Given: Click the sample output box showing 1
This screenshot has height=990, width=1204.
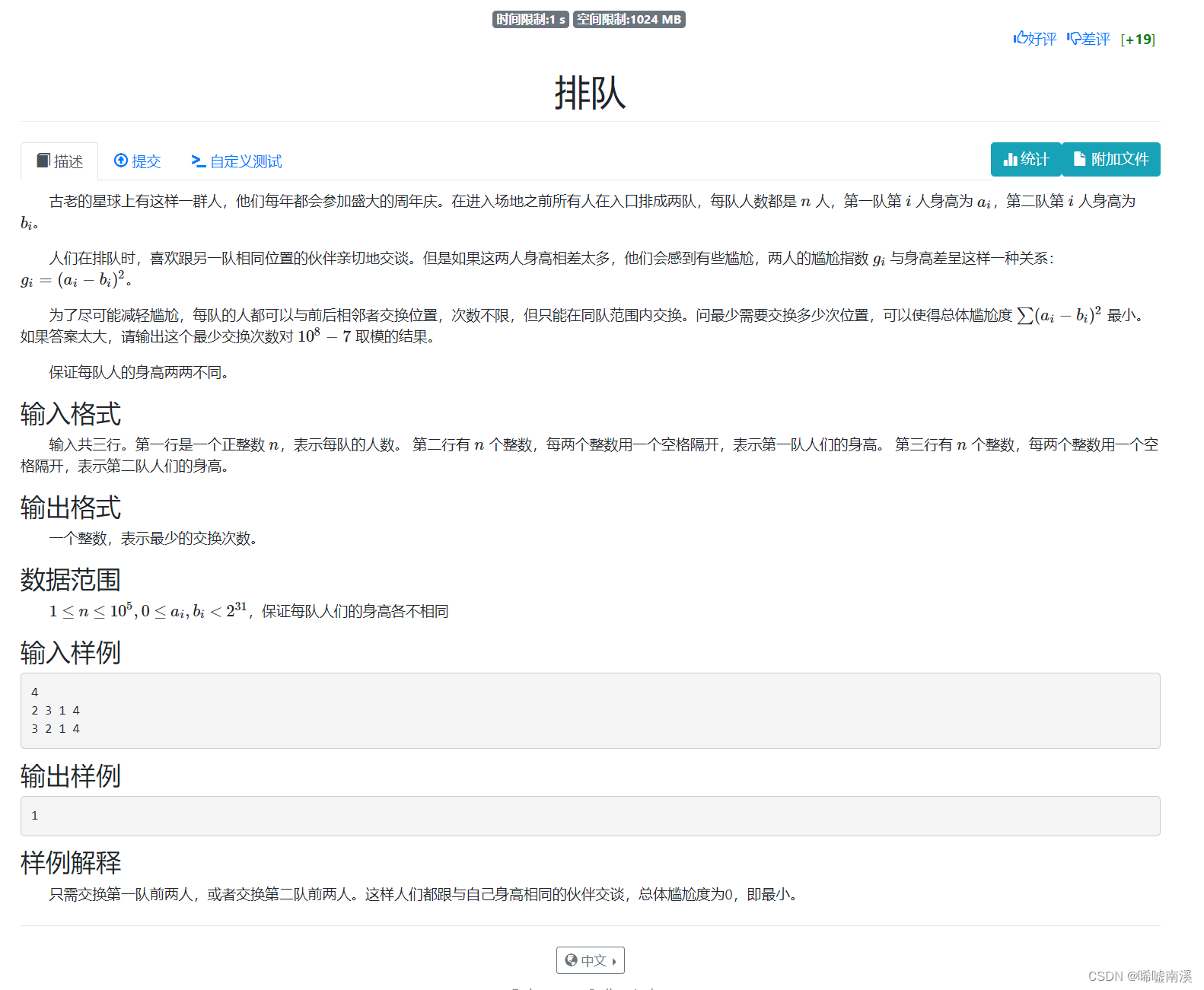Looking at the screenshot, I should coord(590,816).
